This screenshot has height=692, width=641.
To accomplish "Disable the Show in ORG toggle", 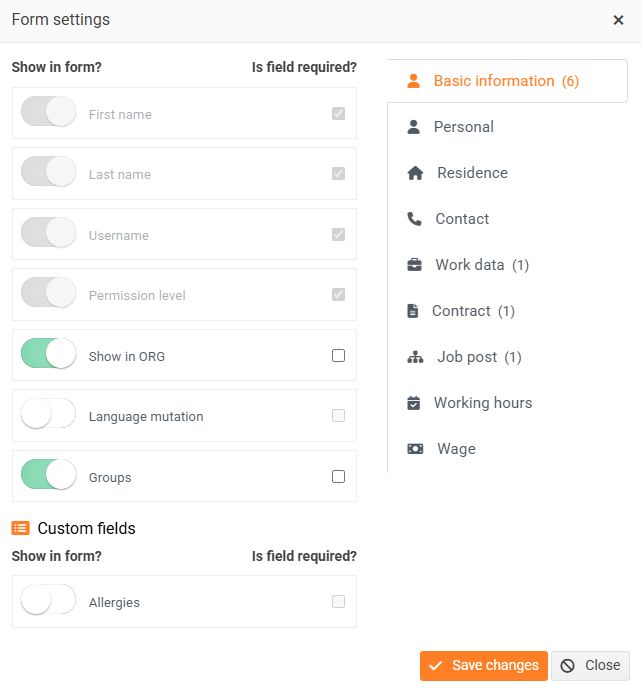I will (x=48, y=355).
